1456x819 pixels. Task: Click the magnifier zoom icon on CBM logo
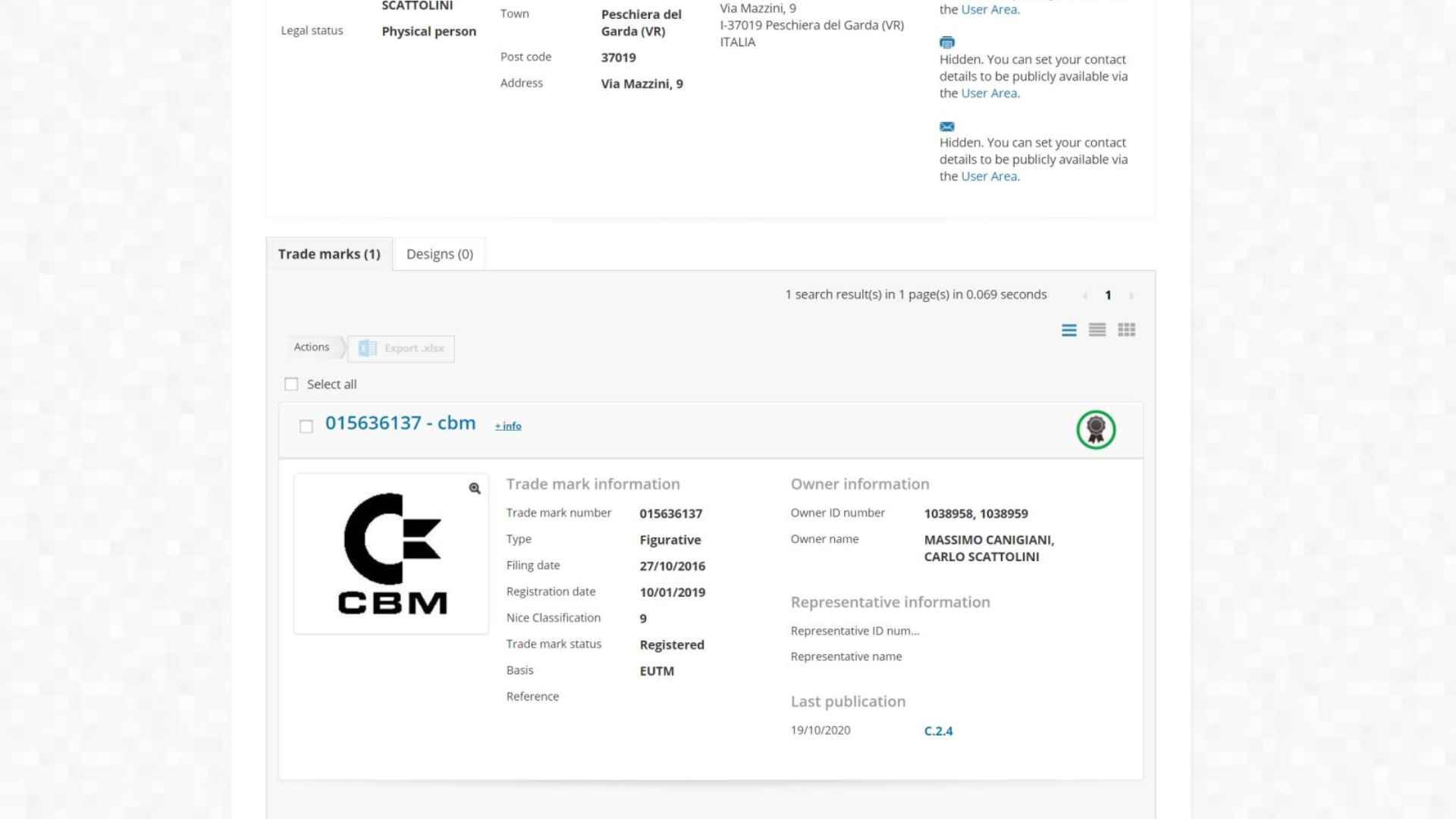coord(475,488)
